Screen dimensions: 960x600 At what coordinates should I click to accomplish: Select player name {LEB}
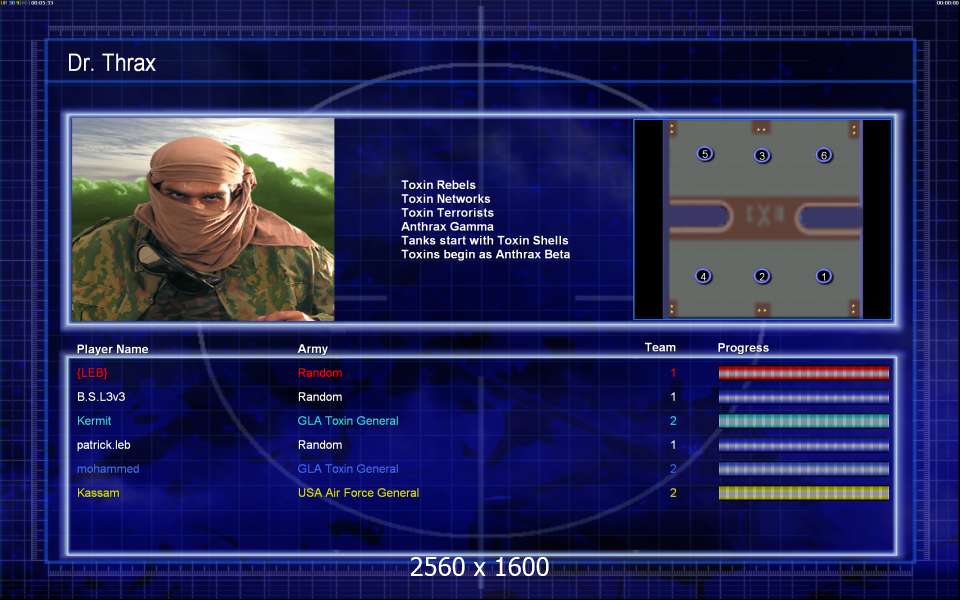pyautogui.click(x=92, y=373)
